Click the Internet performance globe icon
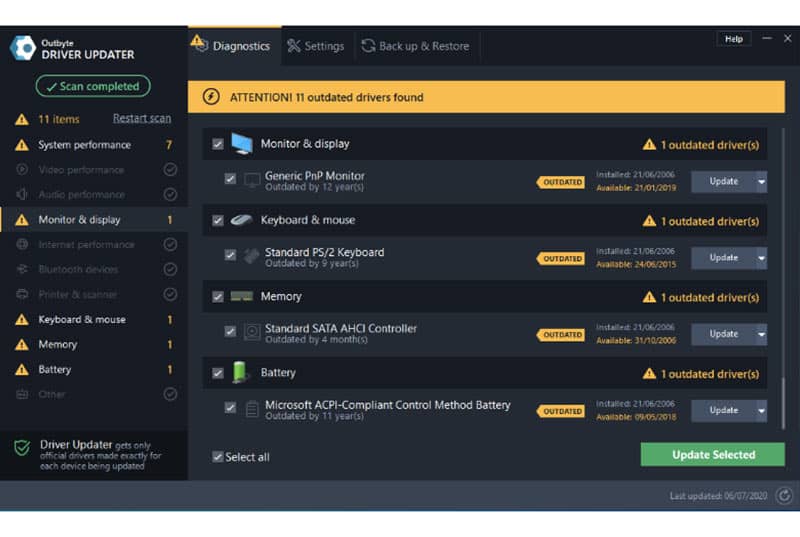Screen dimensions: 800x537 (x=22, y=244)
